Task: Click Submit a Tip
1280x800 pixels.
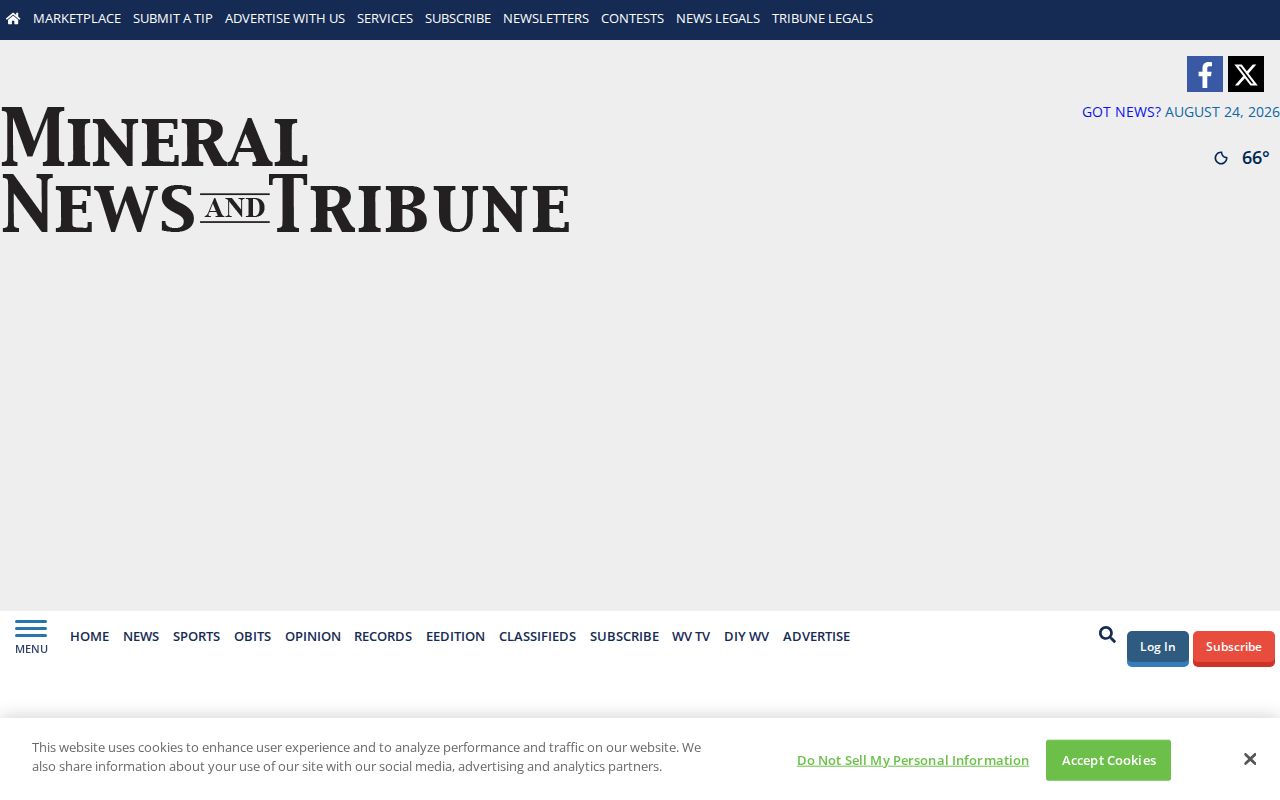Action: (173, 18)
